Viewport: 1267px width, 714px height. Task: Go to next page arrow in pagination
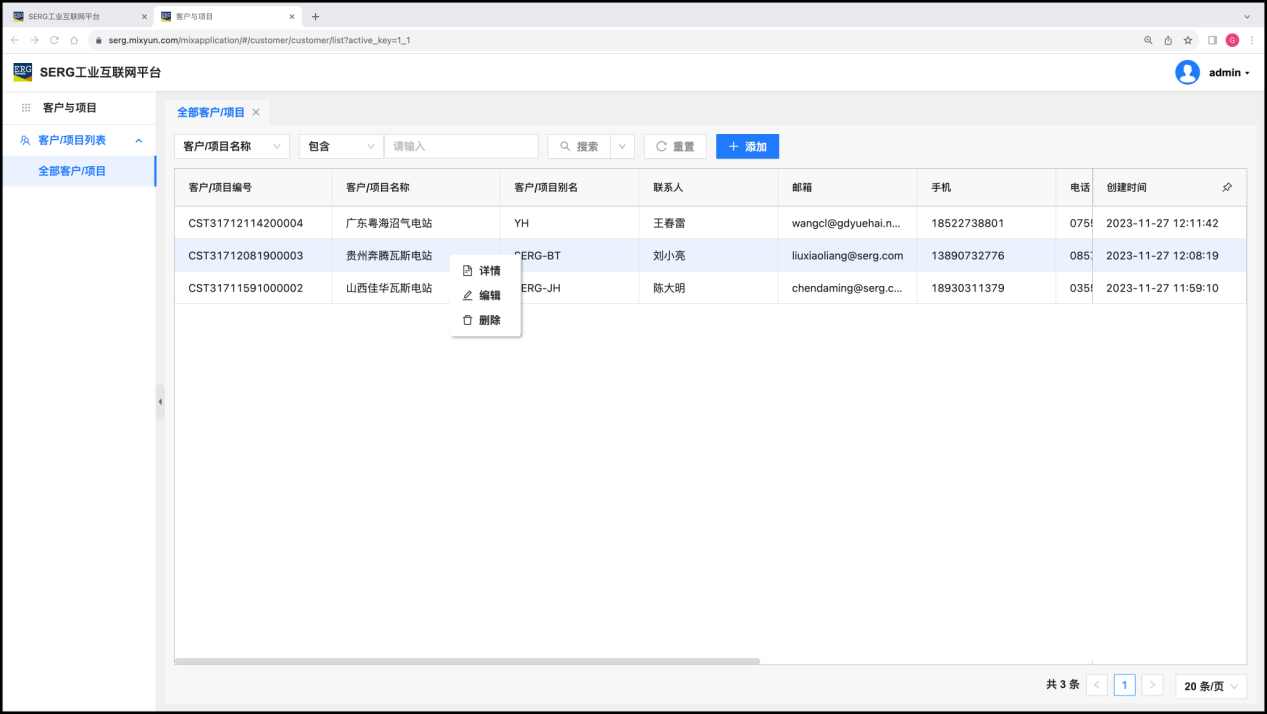1152,685
